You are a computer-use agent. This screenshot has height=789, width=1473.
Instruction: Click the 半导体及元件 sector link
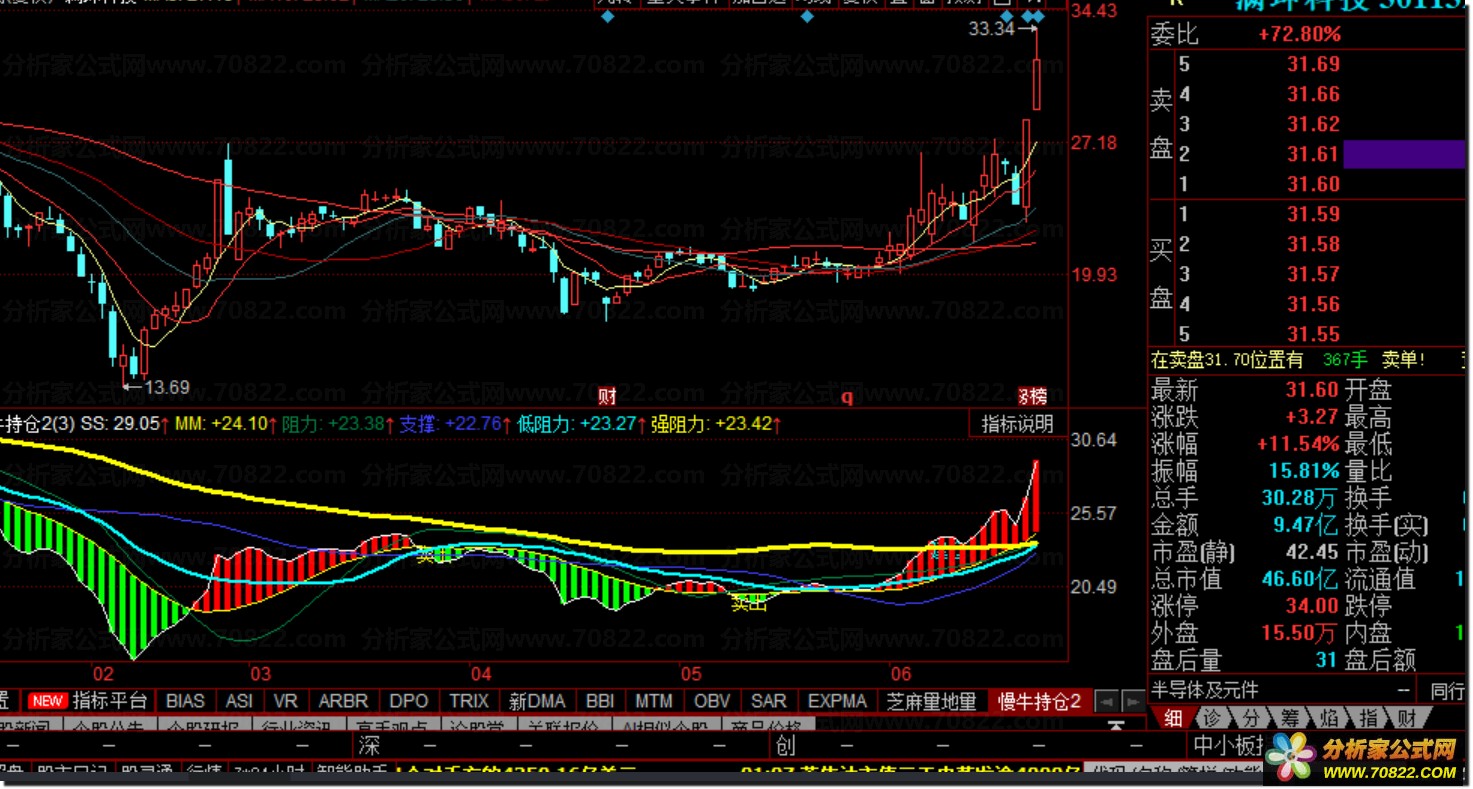1204,689
